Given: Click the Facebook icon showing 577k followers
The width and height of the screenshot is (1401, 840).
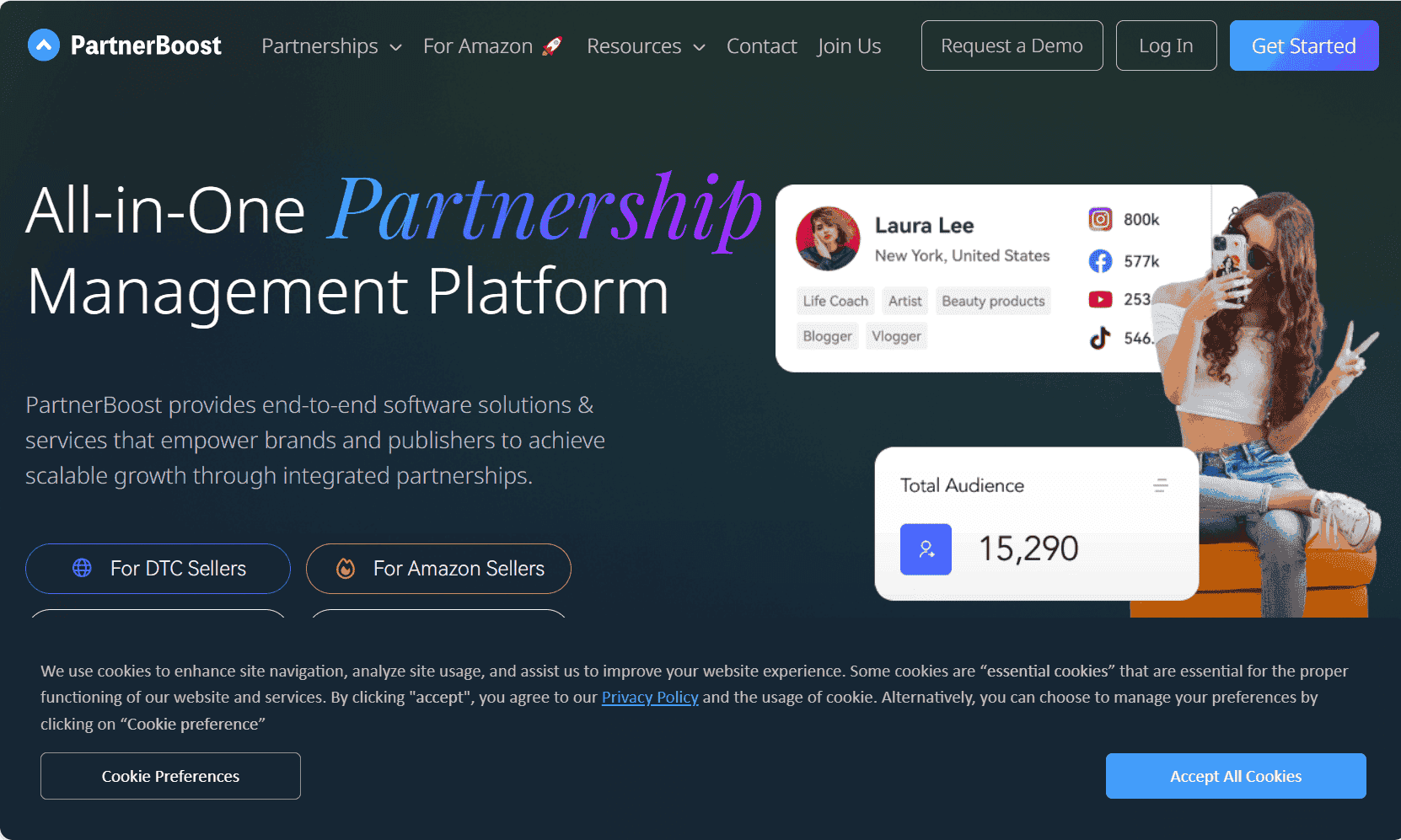Looking at the screenshot, I should click(x=1100, y=261).
